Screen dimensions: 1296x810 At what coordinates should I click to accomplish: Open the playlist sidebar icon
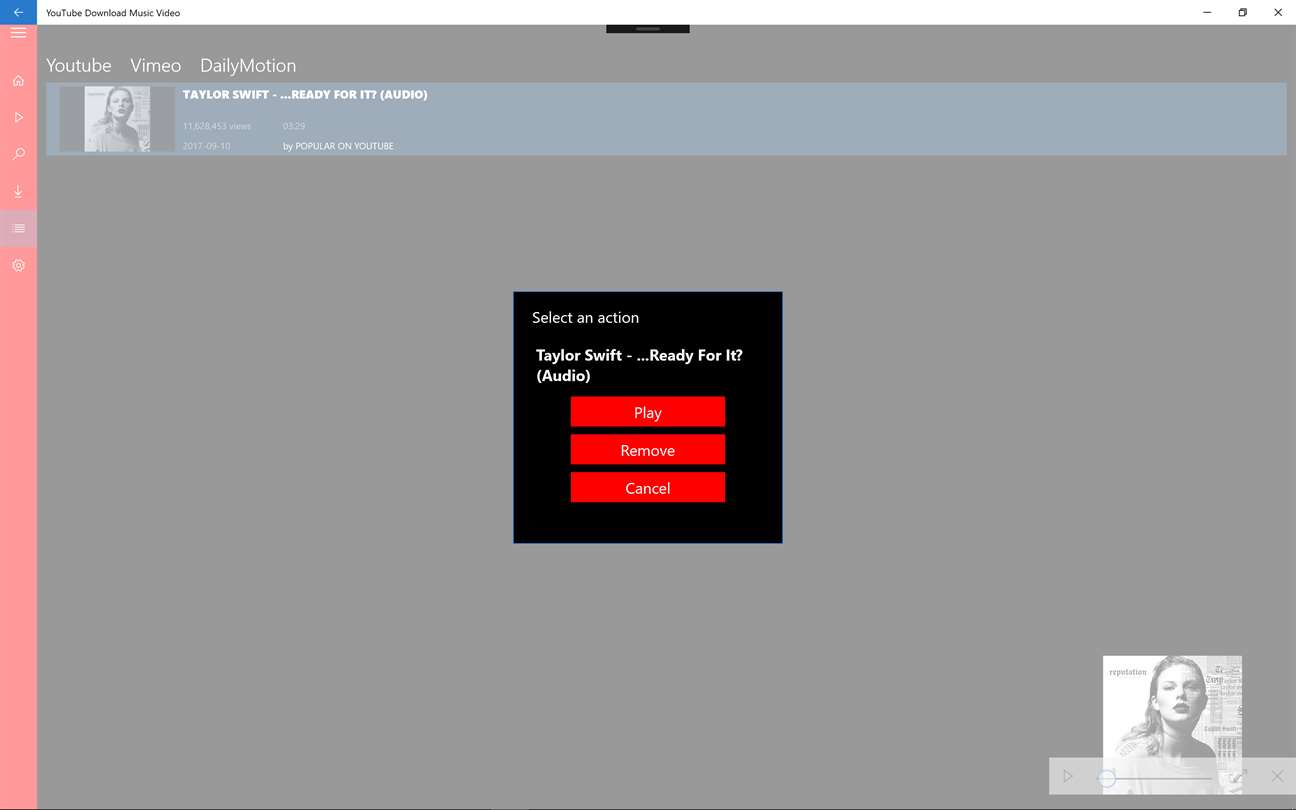pyautogui.click(x=18, y=228)
